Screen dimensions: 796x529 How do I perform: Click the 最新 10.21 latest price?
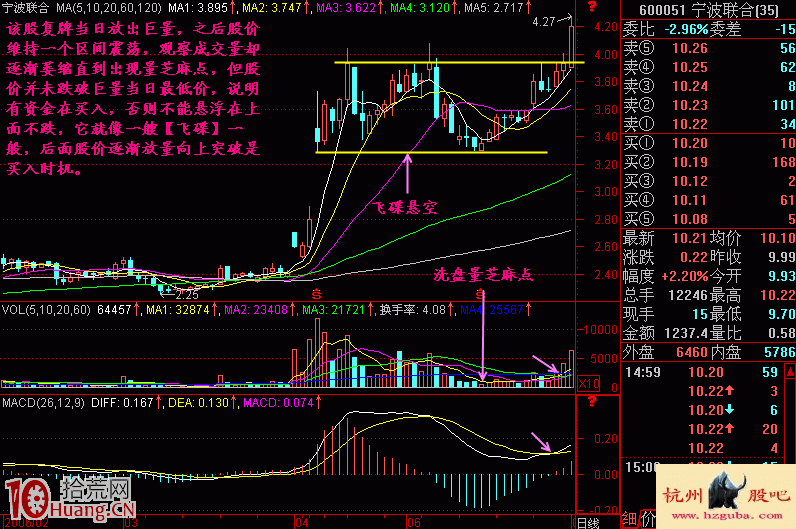[689, 238]
